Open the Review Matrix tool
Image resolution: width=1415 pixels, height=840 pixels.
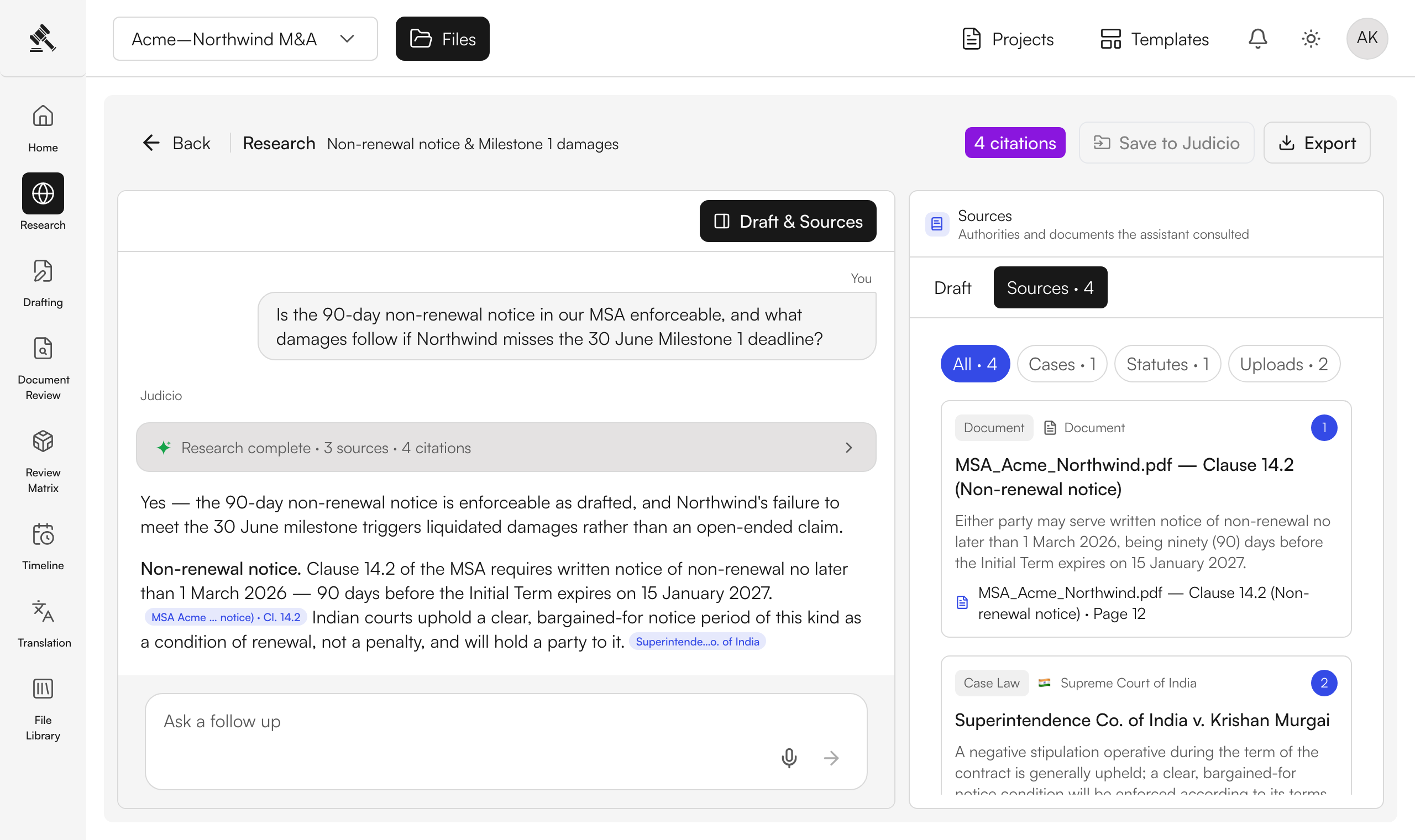(43, 461)
